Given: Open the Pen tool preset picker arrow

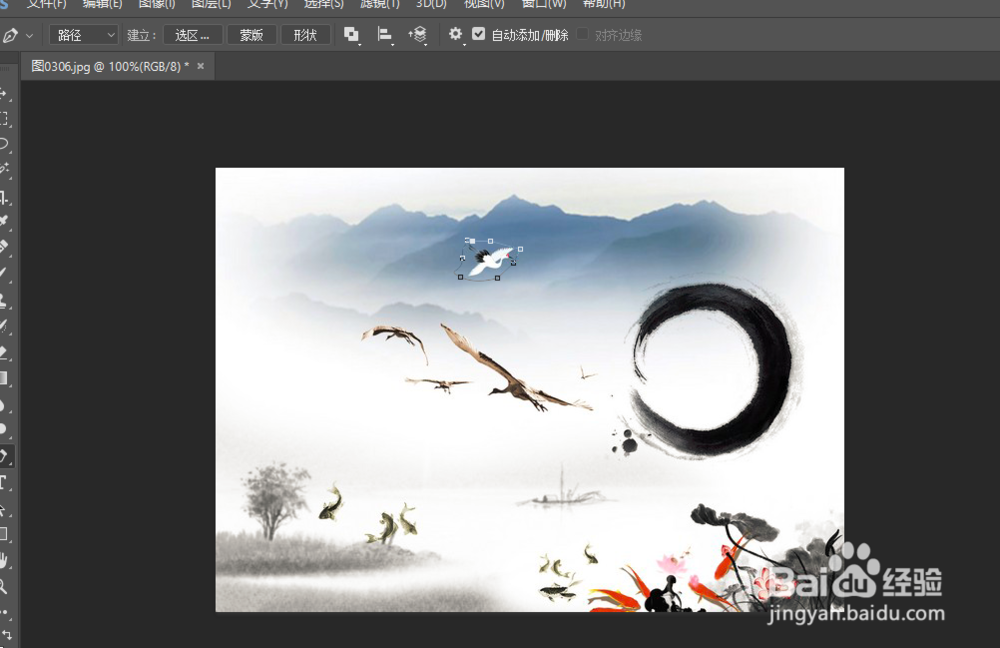Looking at the screenshot, I should [29, 36].
